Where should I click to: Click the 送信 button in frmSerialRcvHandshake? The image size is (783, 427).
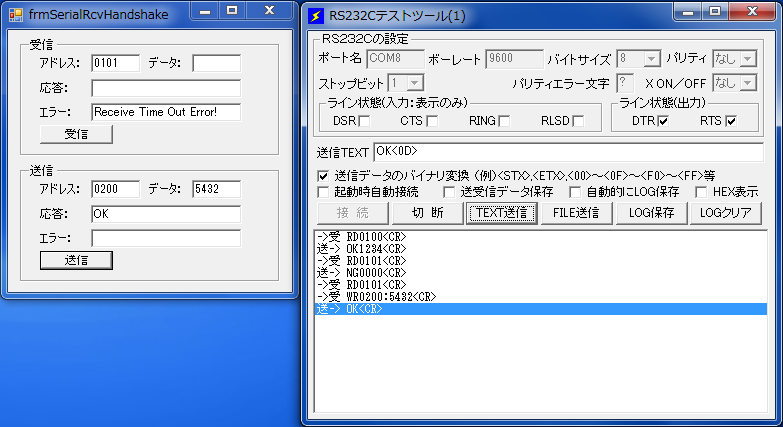pos(76,260)
